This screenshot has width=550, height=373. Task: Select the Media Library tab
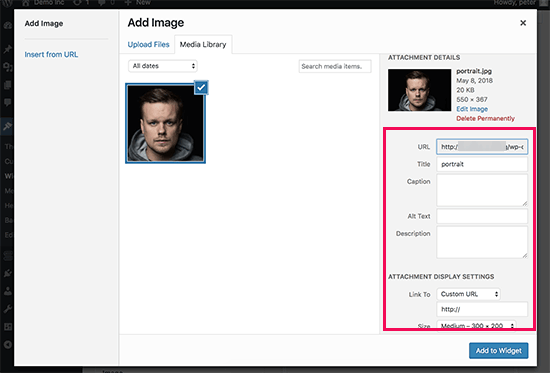click(x=203, y=45)
